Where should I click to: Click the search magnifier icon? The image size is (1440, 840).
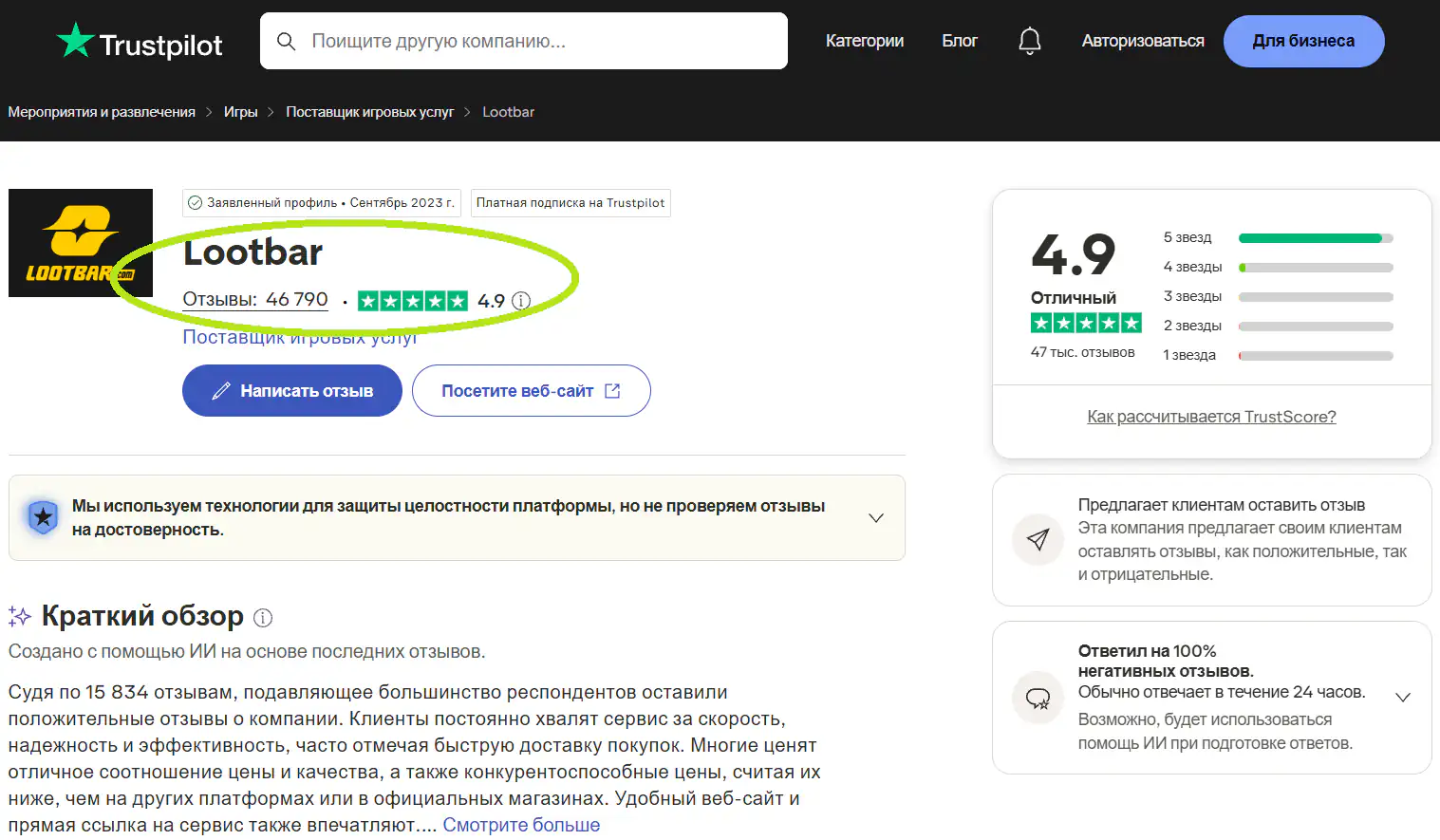coord(286,41)
